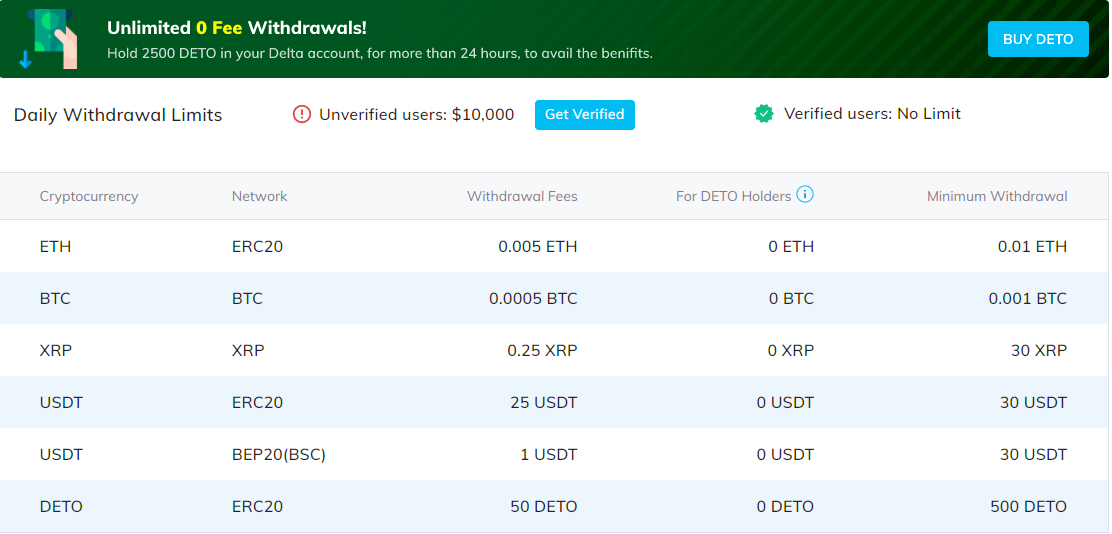The height and width of the screenshot is (534, 1112).
Task: Click the Daily Withdrawal Limits heading
Action: [x=118, y=115]
